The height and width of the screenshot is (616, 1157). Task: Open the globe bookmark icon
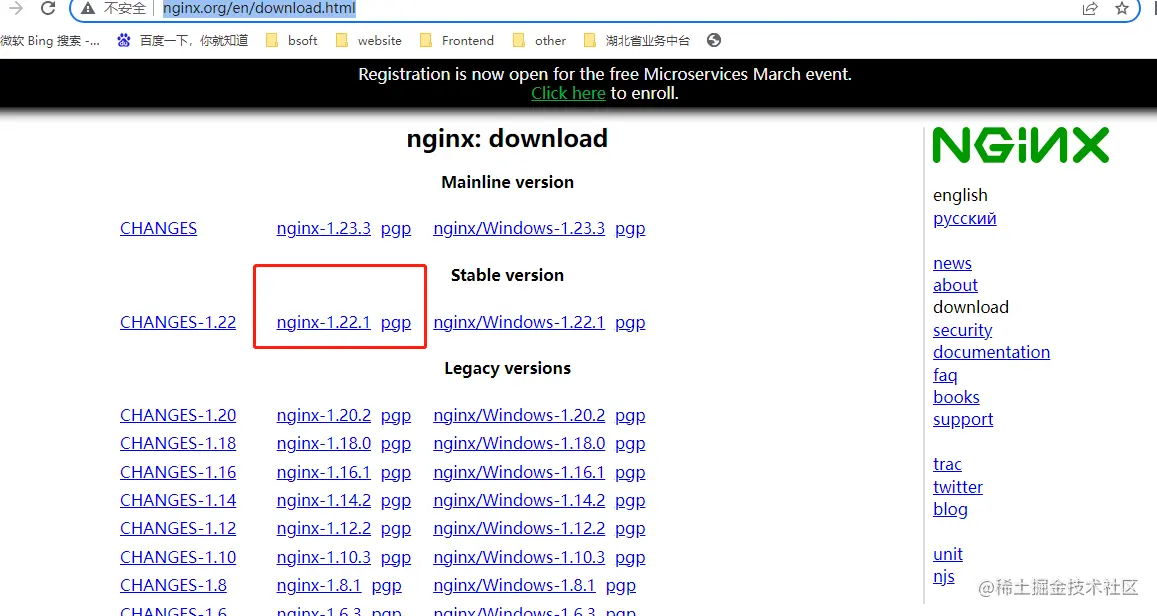click(x=714, y=41)
